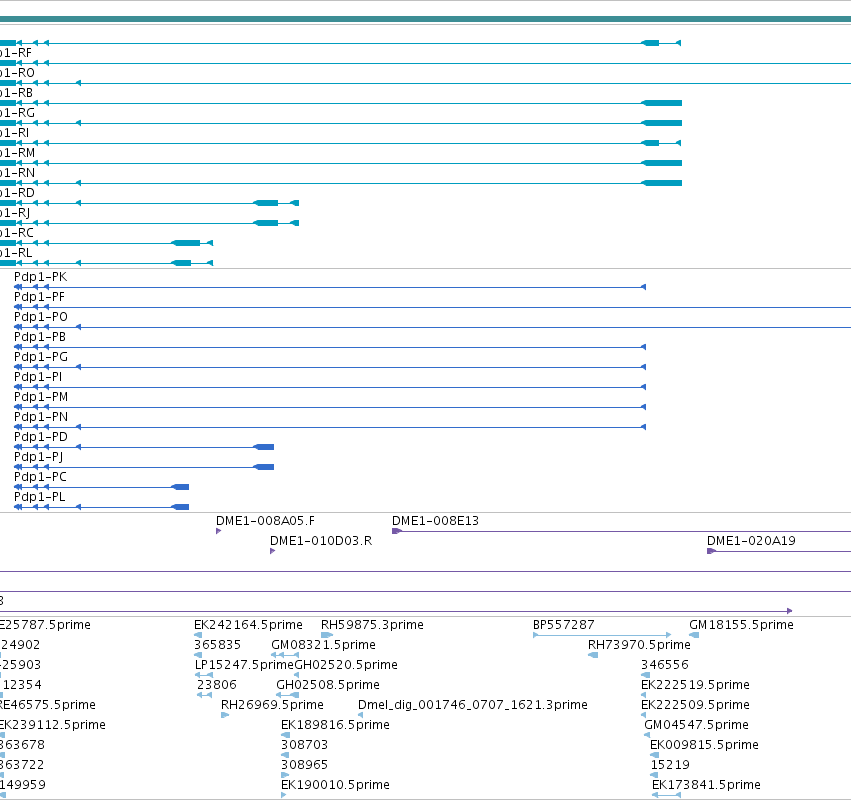This screenshot has width=851, height=800.
Task: Click the EK222509.5prime EST label
Action: 695,705
